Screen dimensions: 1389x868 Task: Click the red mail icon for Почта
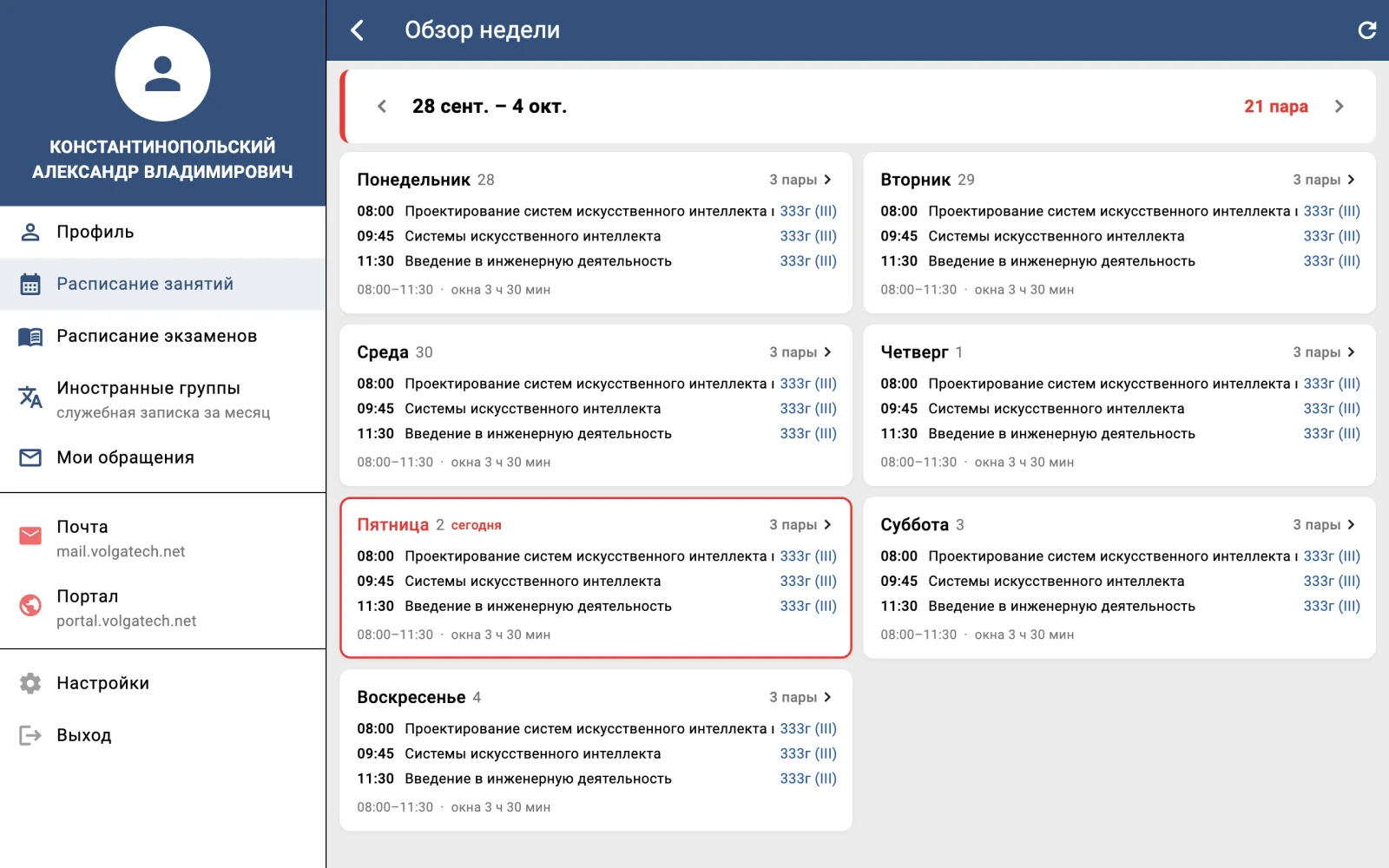click(30, 536)
